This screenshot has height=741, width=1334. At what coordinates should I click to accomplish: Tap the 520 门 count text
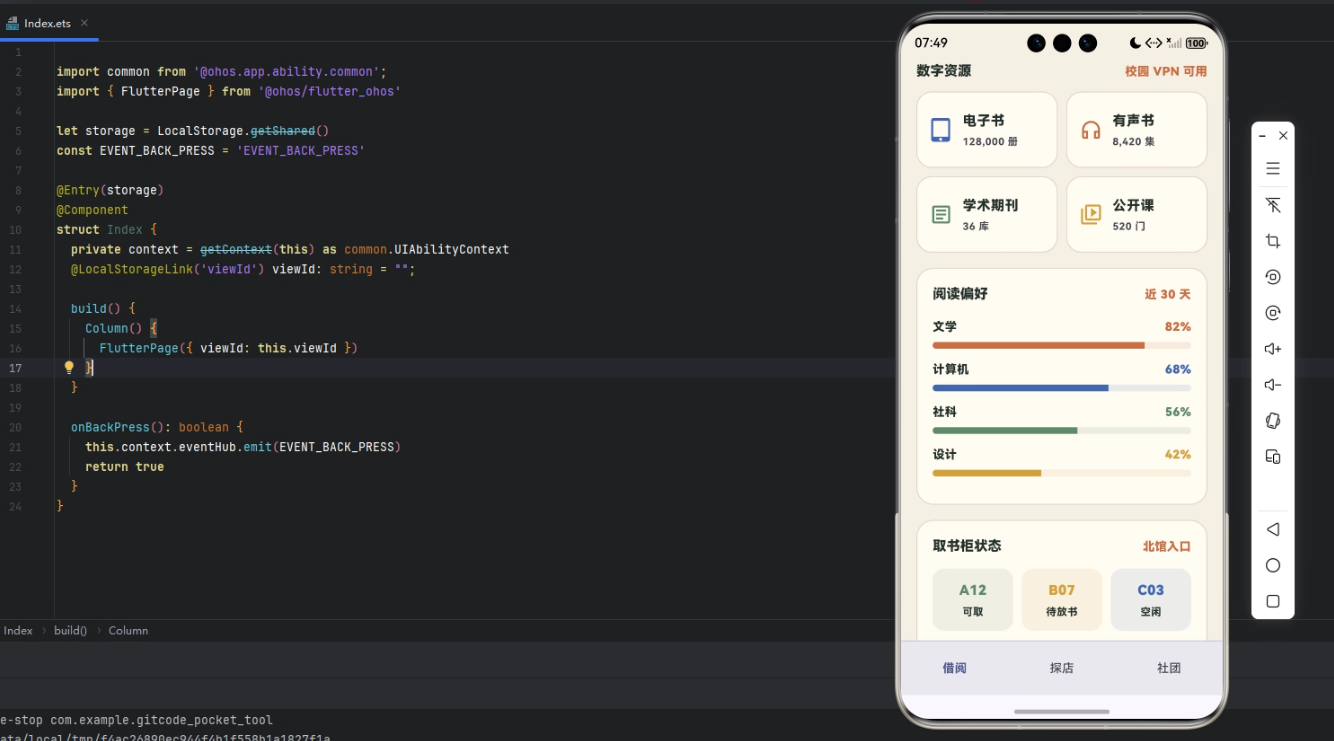[1129, 227]
